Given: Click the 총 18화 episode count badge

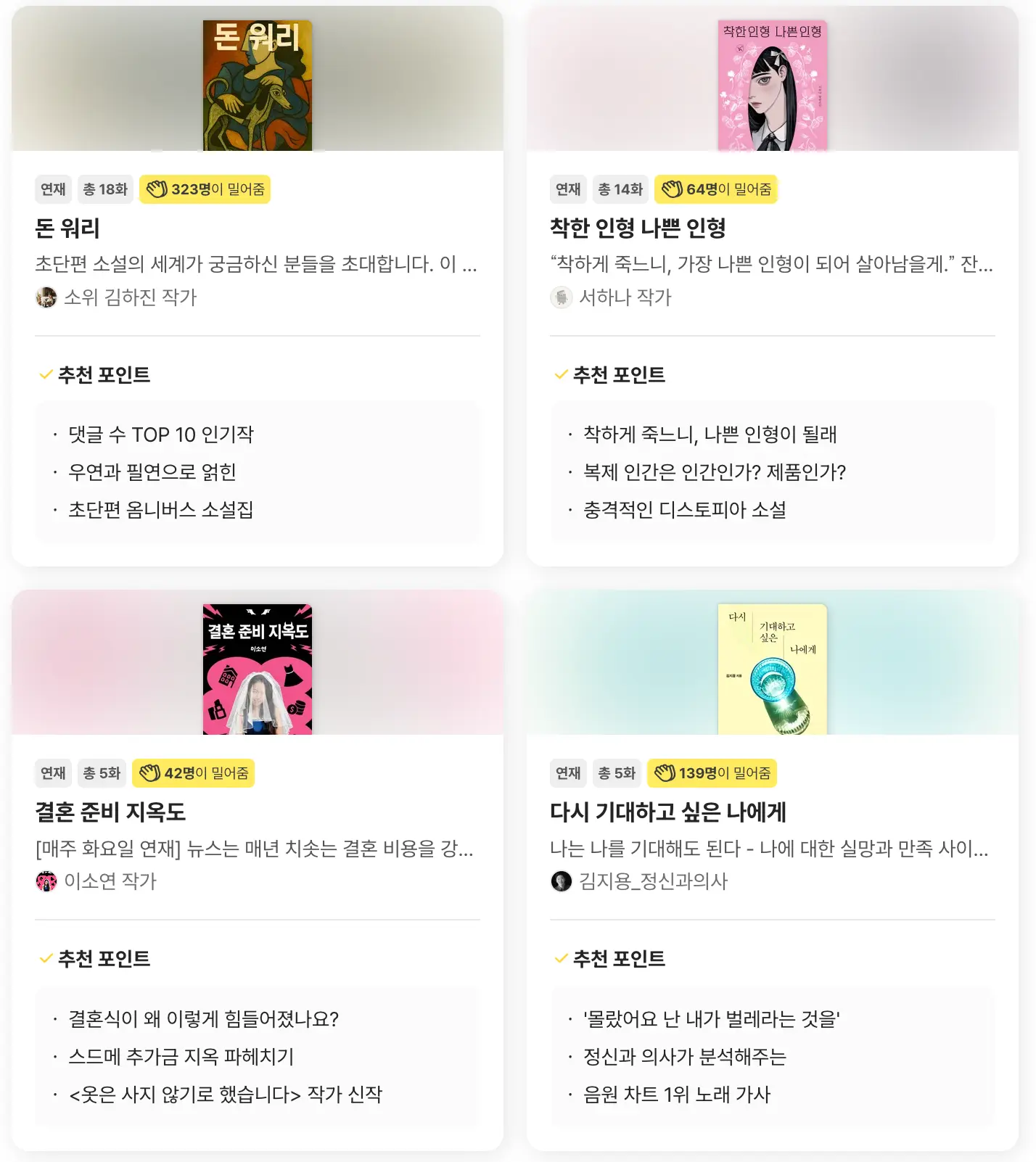Looking at the screenshot, I should pos(105,189).
